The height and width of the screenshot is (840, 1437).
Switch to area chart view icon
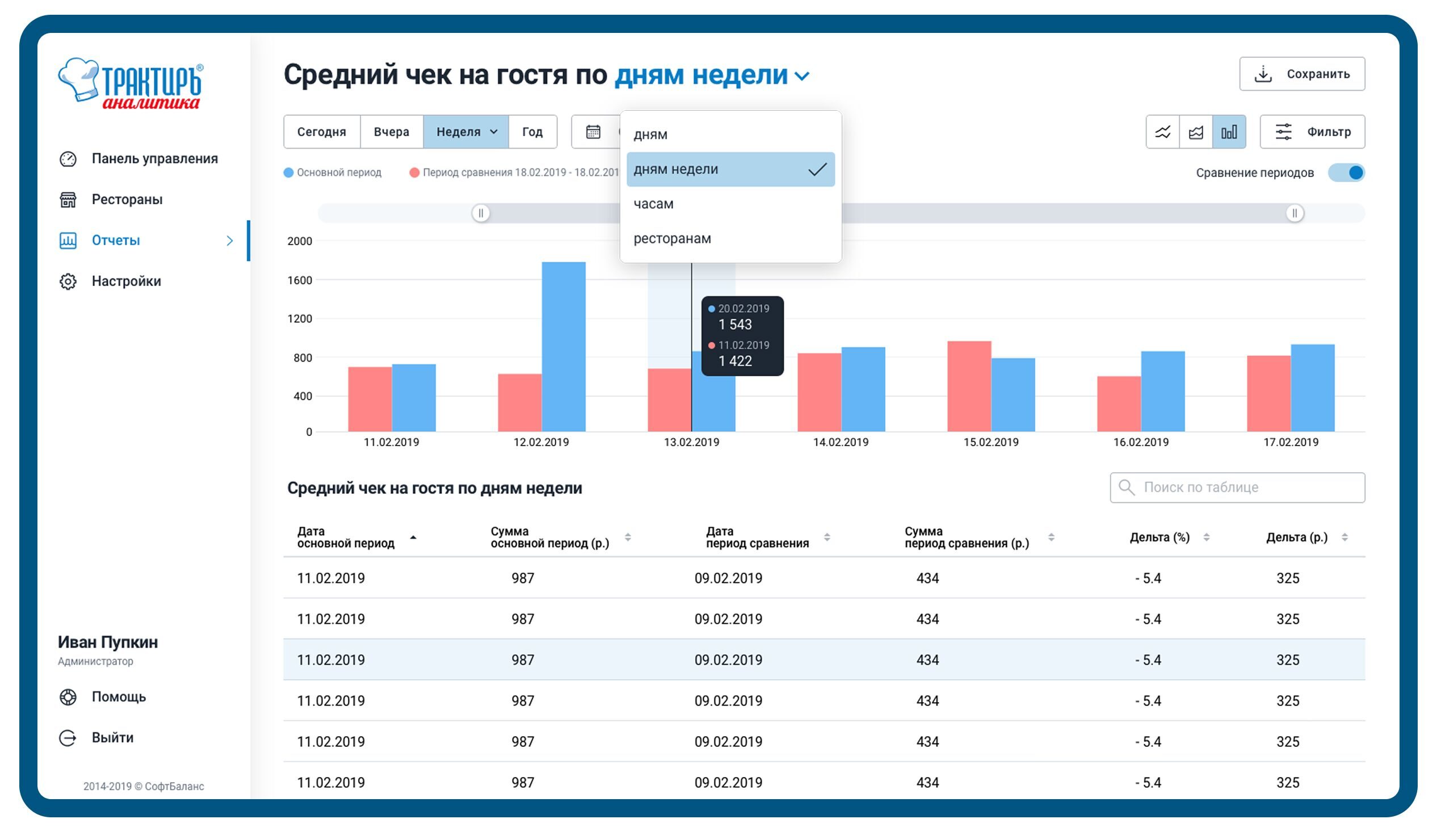tap(1196, 132)
